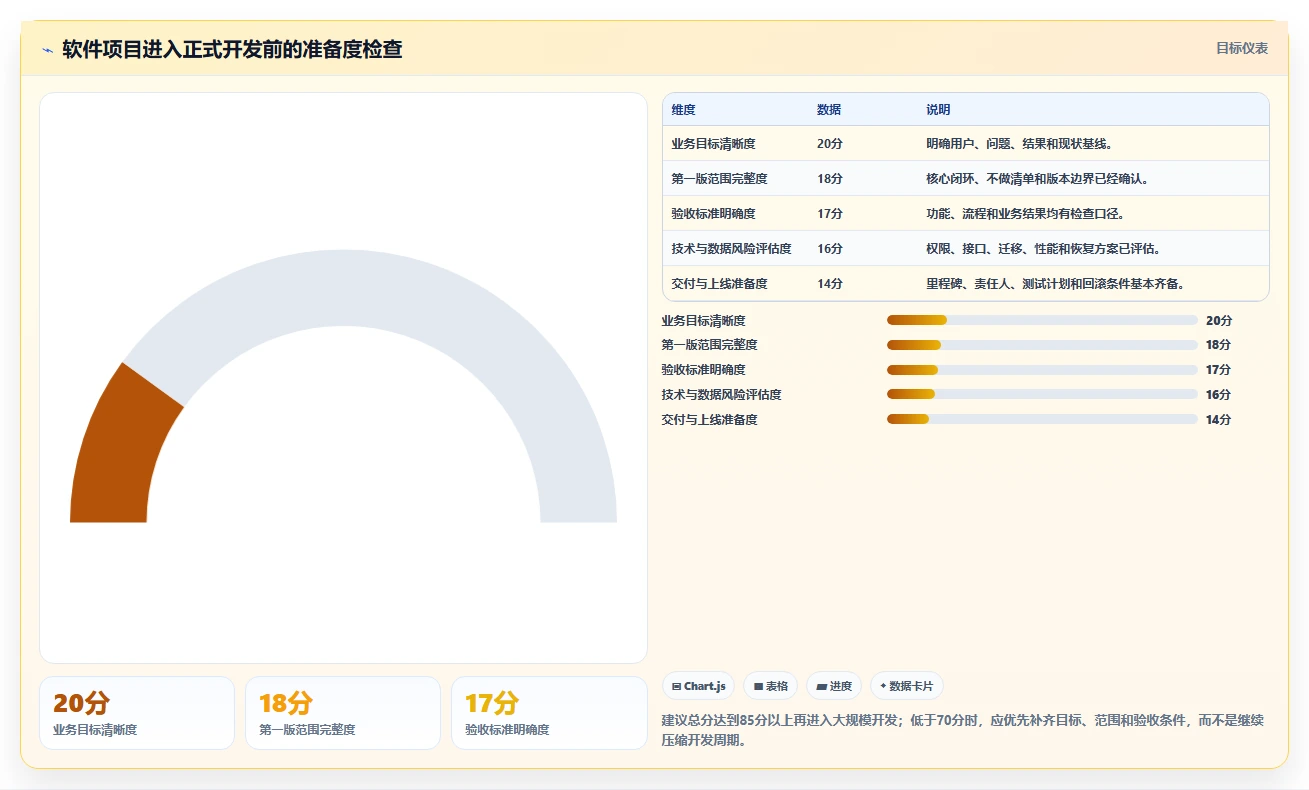Click the description 权限、接口、迁移、性能和恢复方案已评估。
Viewport: 1309px width, 790px height.
1043,248
